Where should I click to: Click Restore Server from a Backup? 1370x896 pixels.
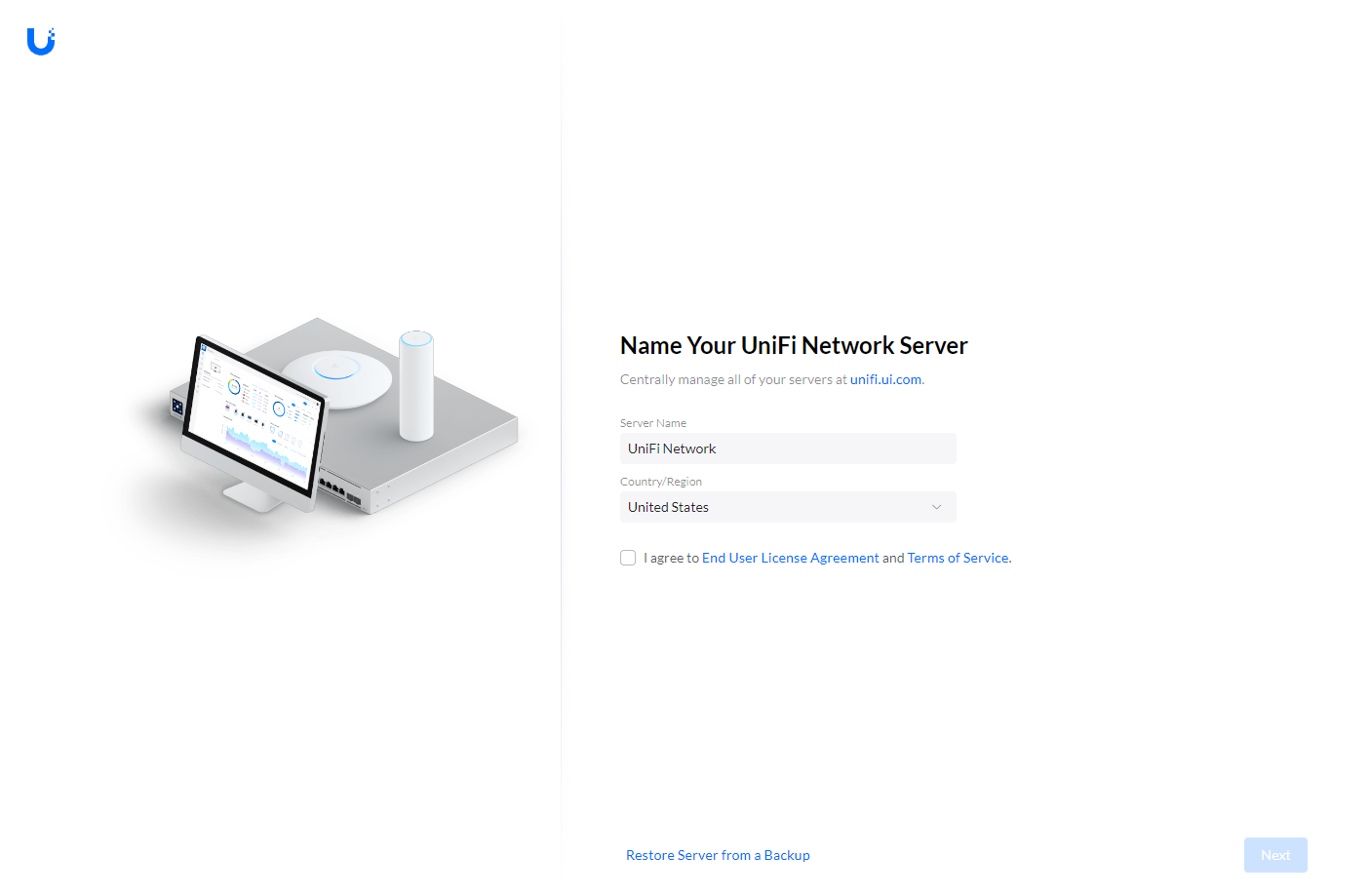(718, 855)
